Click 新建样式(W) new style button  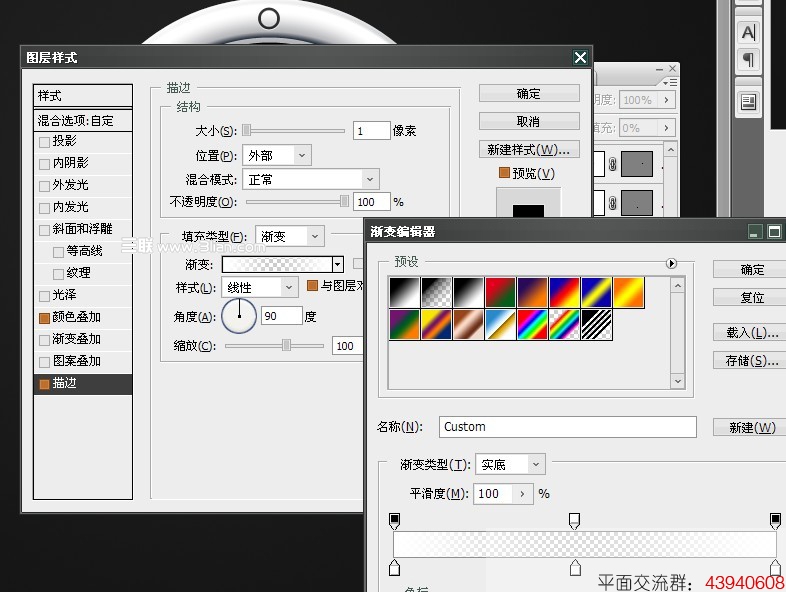coord(529,149)
